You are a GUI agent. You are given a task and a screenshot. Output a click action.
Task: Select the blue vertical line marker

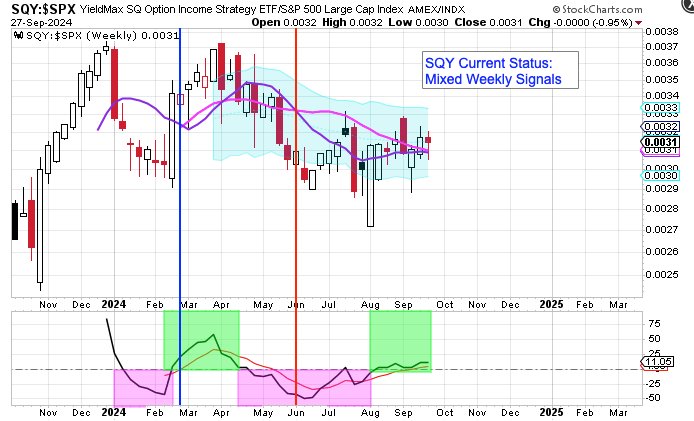tap(180, 200)
